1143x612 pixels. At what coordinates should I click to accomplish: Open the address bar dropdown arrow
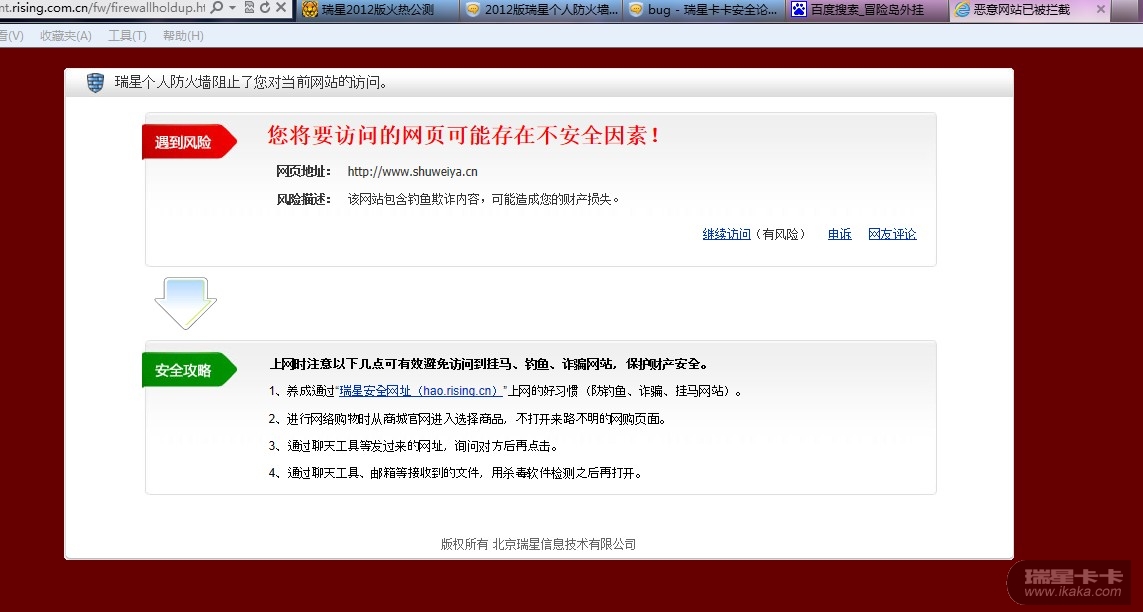tap(233, 8)
